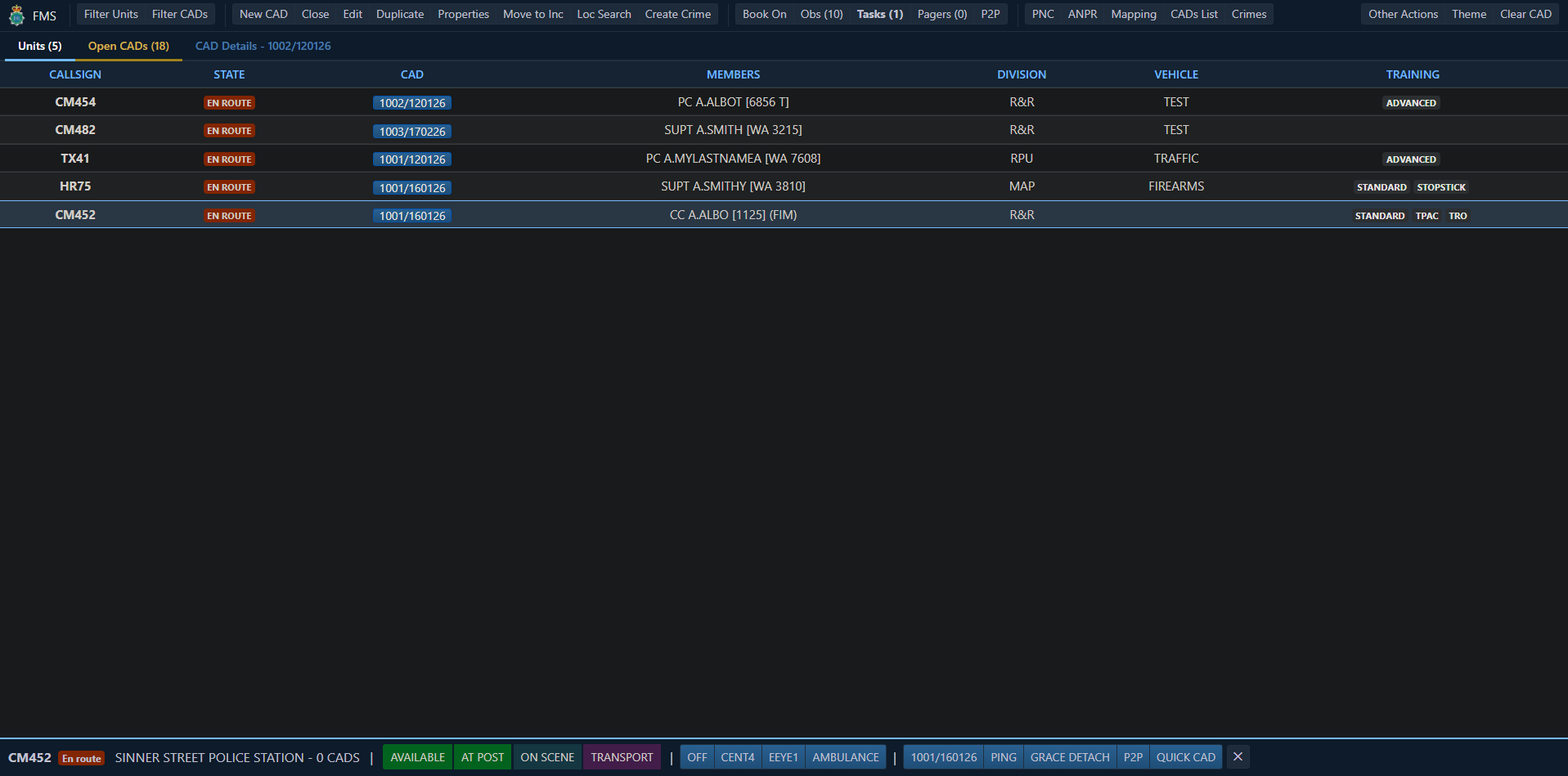Open CAD link 1003/170226 for CM482
This screenshot has width=1568, height=776.
(412, 132)
